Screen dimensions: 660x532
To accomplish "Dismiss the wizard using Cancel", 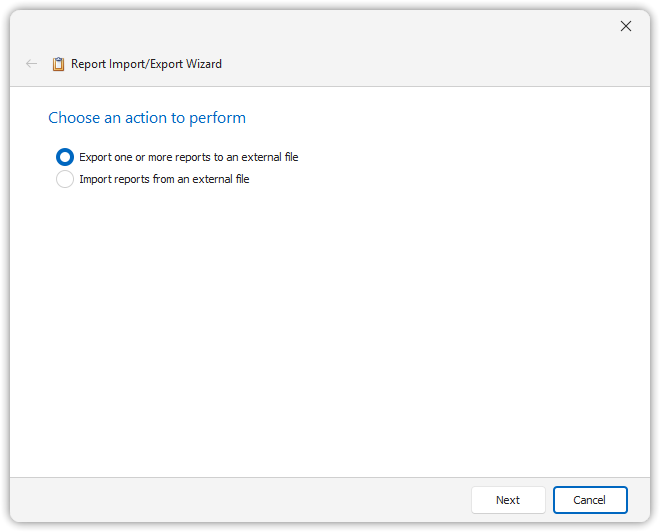I will [x=590, y=500].
